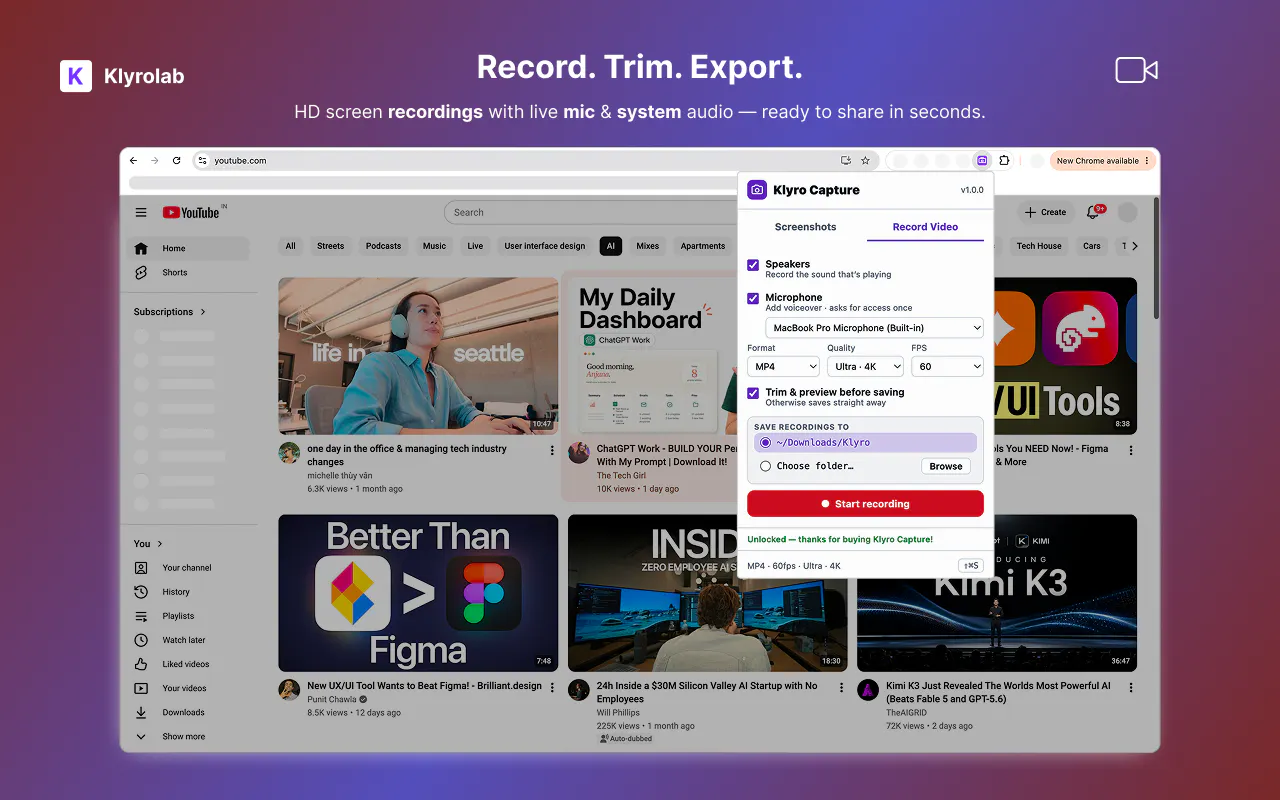This screenshot has height=800, width=1280.
Task: Toggle Trim & preview before saving
Action: pyautogui.click(x=753, y=393)
